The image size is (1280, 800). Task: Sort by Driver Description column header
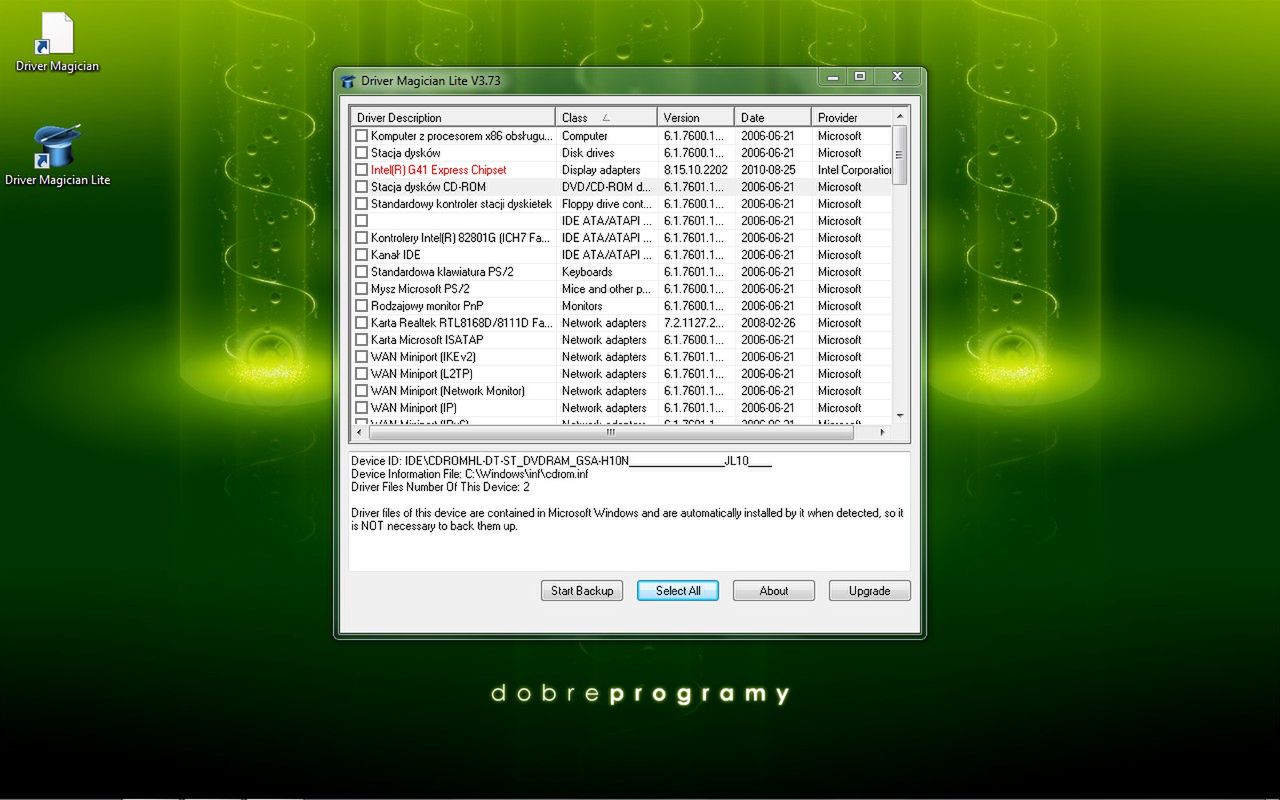(453, 117)
